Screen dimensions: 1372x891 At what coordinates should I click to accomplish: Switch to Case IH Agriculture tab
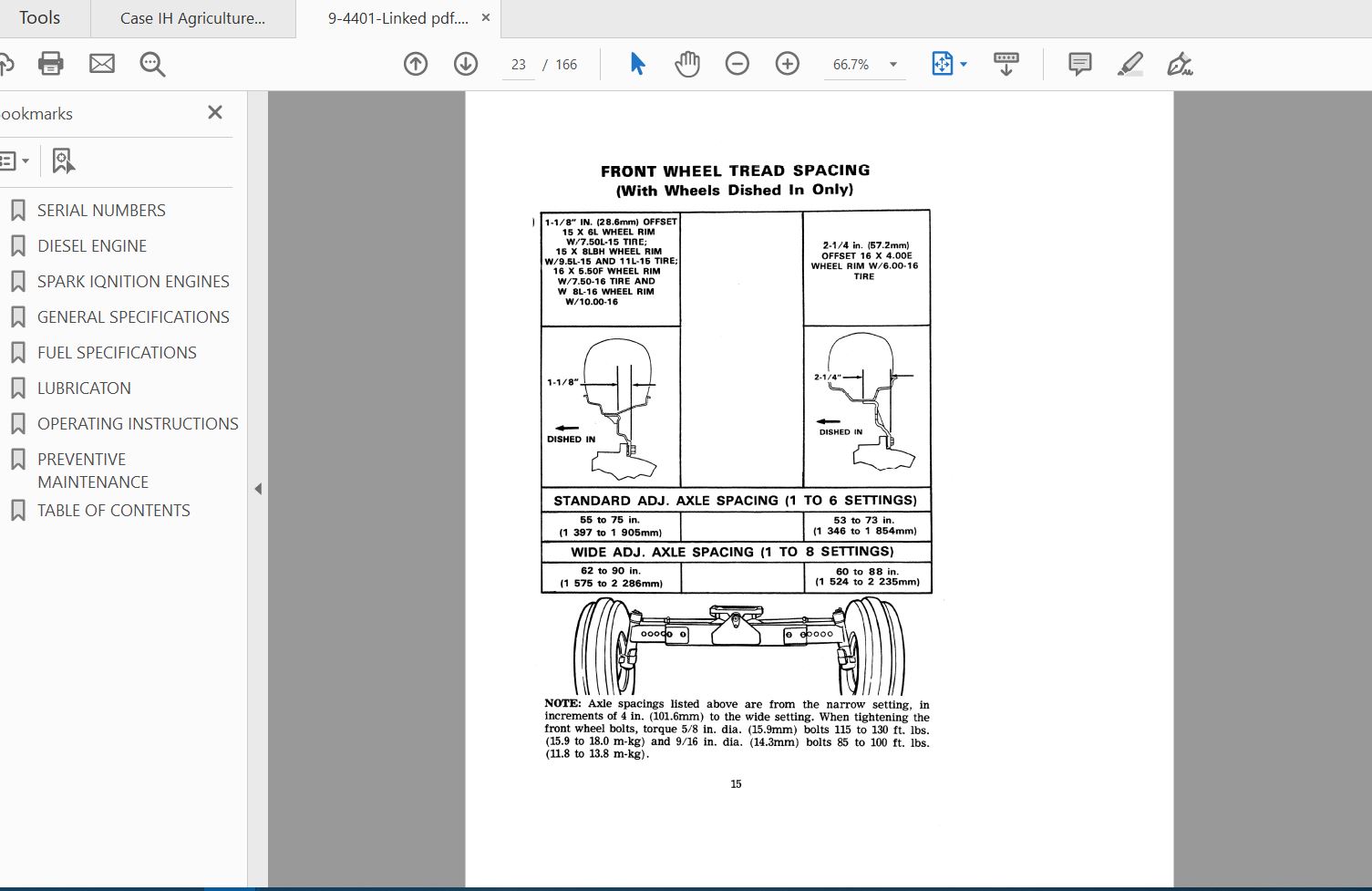coord(192,18)
